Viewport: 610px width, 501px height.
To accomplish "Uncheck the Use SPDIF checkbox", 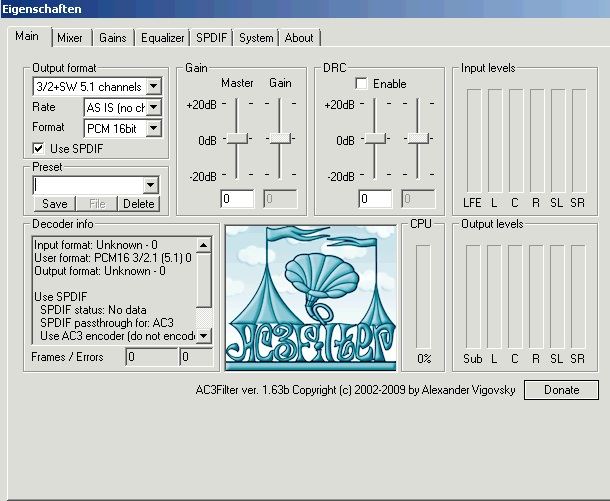I will coord(40,148).
